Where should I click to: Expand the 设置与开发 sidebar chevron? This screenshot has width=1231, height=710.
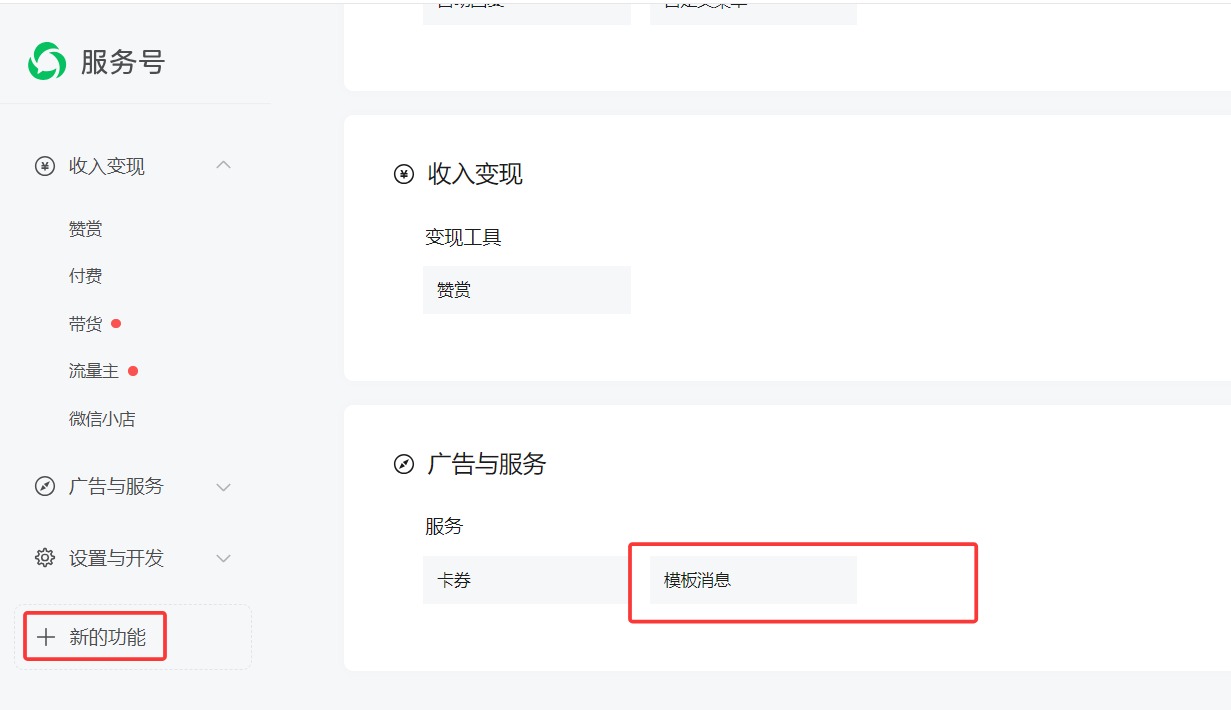point(224,558)
